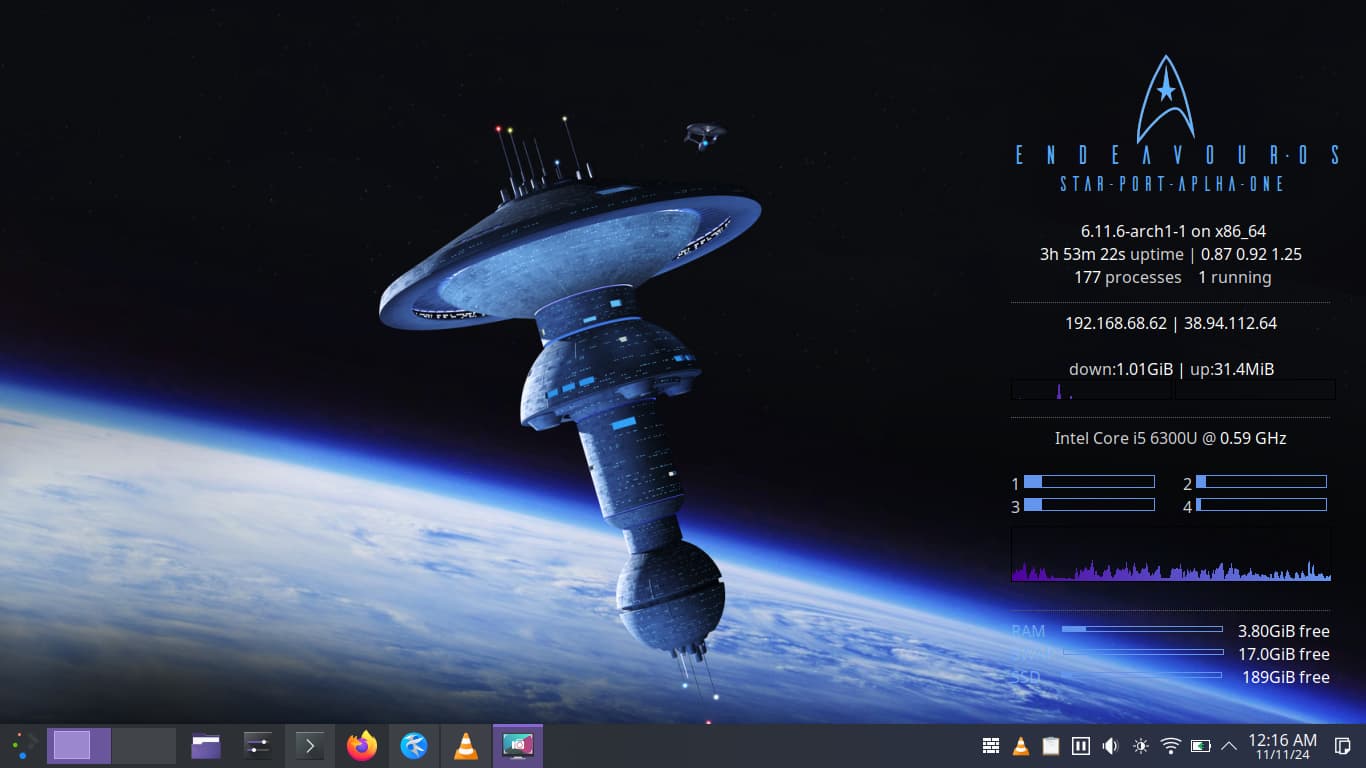The width and height of the screenshot is (1366, 768).
Task: Open the clipboard tray icon
Action: (1051, 746)
